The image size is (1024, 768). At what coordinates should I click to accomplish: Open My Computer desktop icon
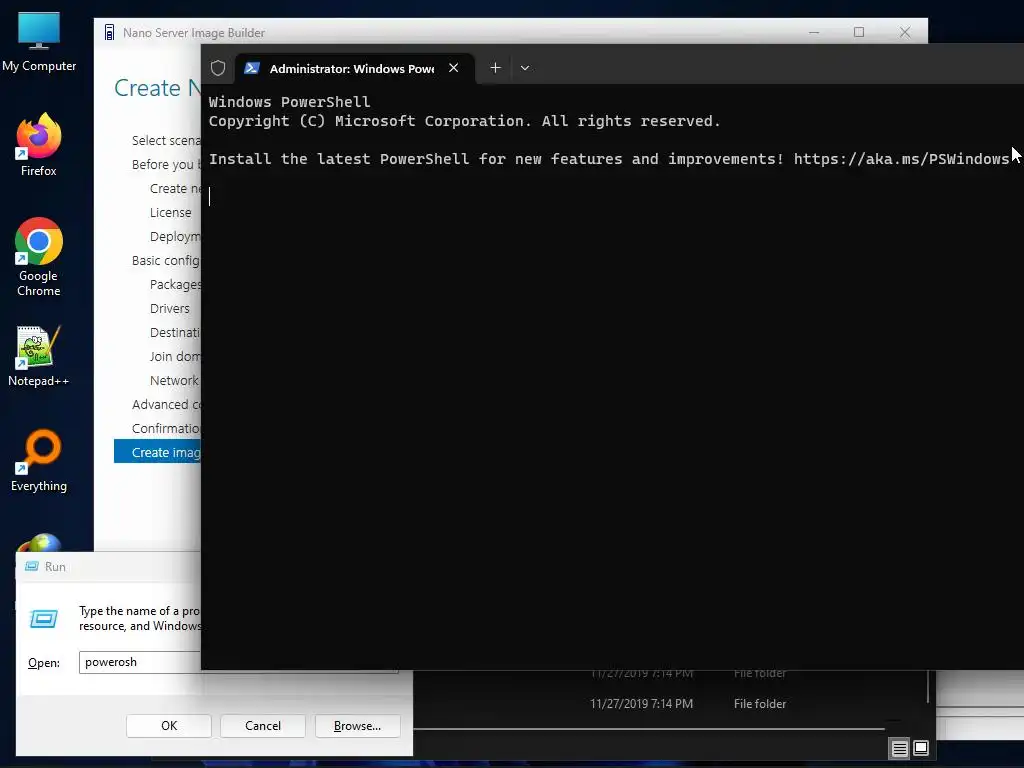39,42
